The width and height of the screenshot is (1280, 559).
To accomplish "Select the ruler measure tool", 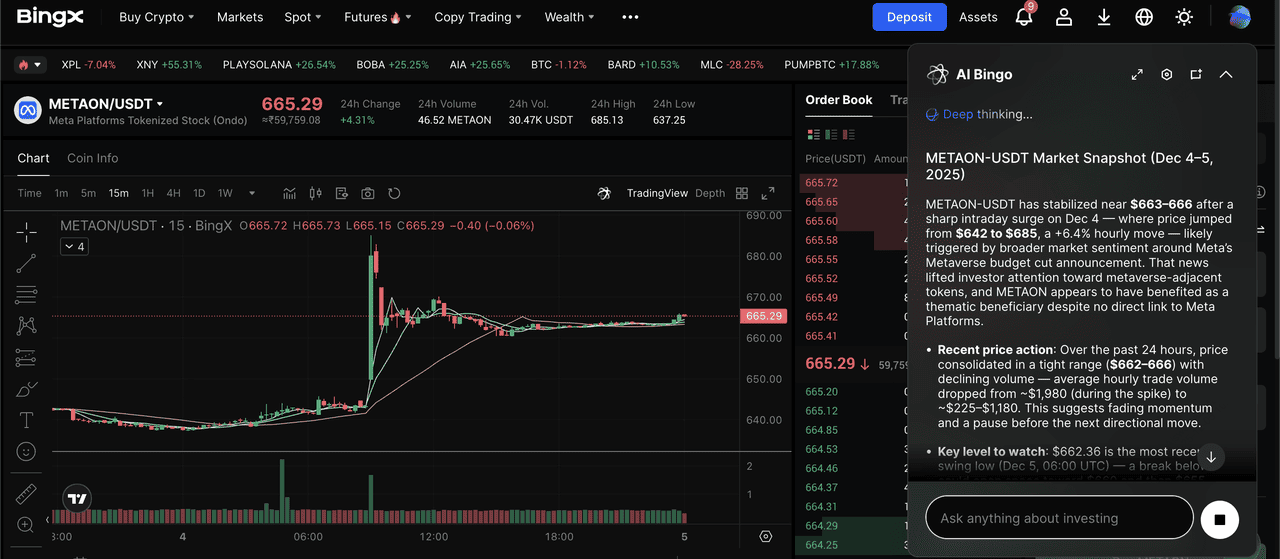I will pyautogui.click(x=27, y=494).
